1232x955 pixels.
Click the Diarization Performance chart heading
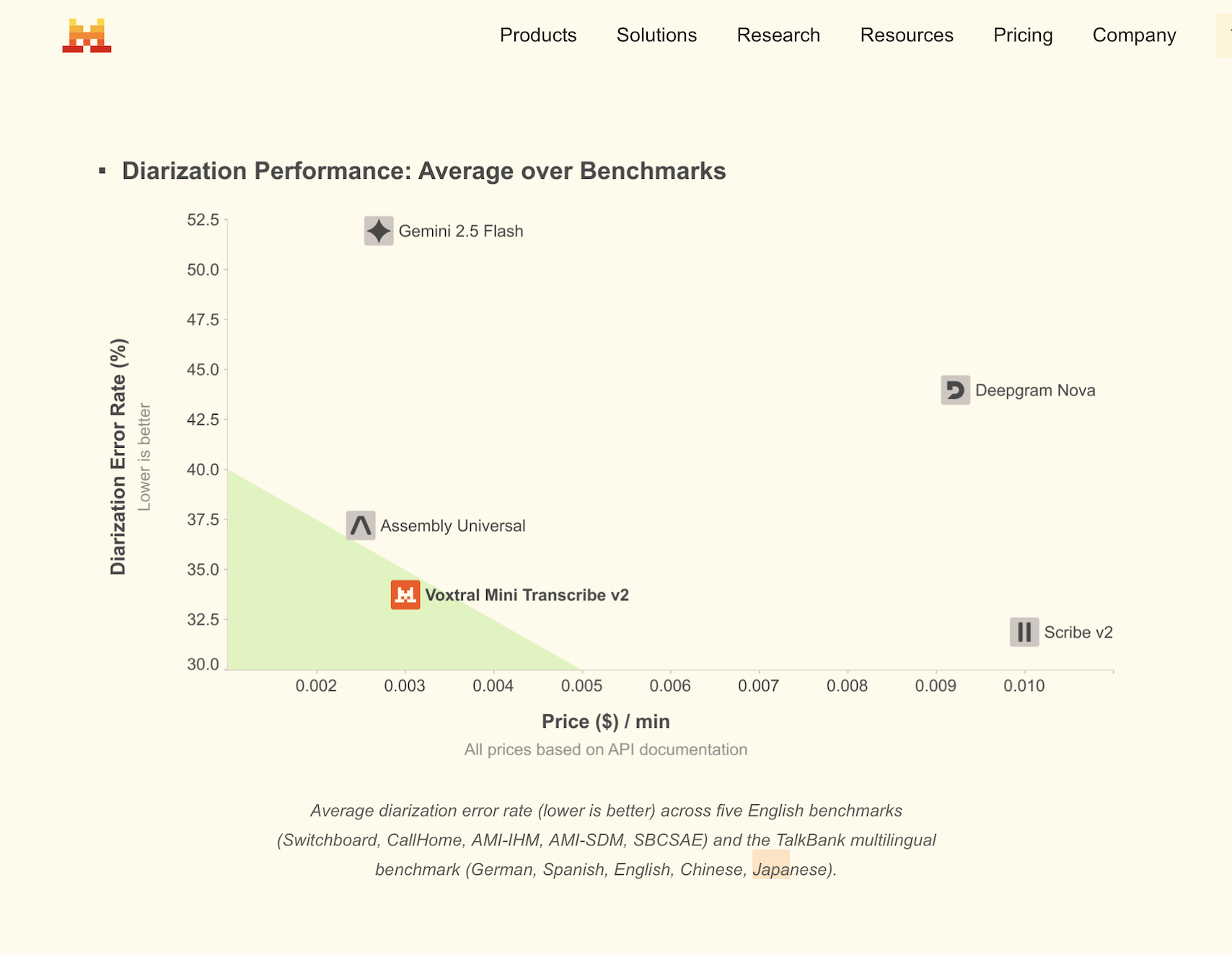423,171
